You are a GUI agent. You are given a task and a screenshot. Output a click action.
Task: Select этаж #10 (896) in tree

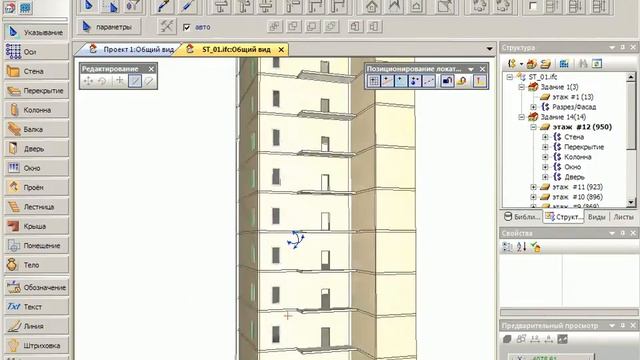(577, 197)
